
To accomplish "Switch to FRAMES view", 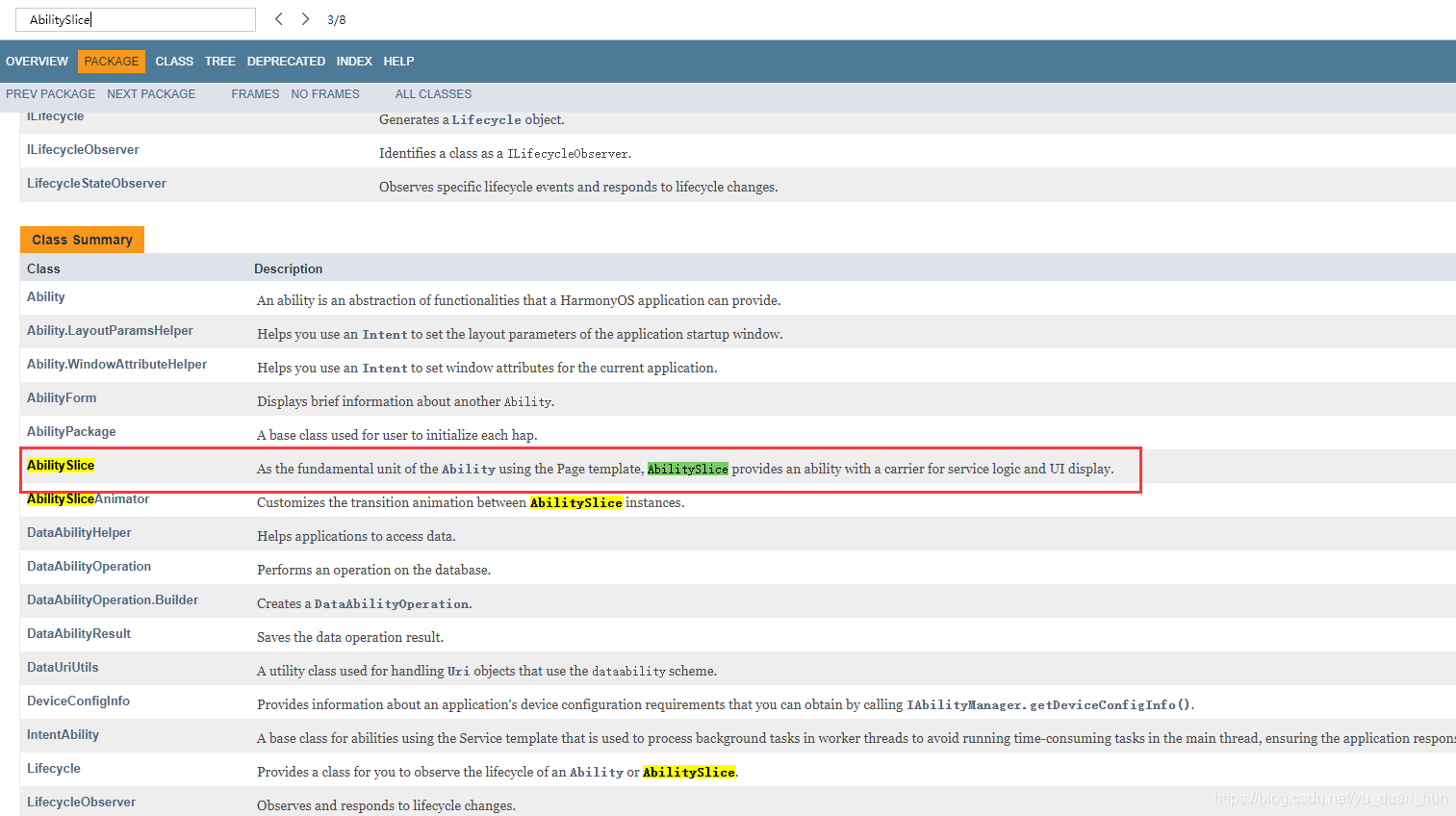I will coord(255,94).
